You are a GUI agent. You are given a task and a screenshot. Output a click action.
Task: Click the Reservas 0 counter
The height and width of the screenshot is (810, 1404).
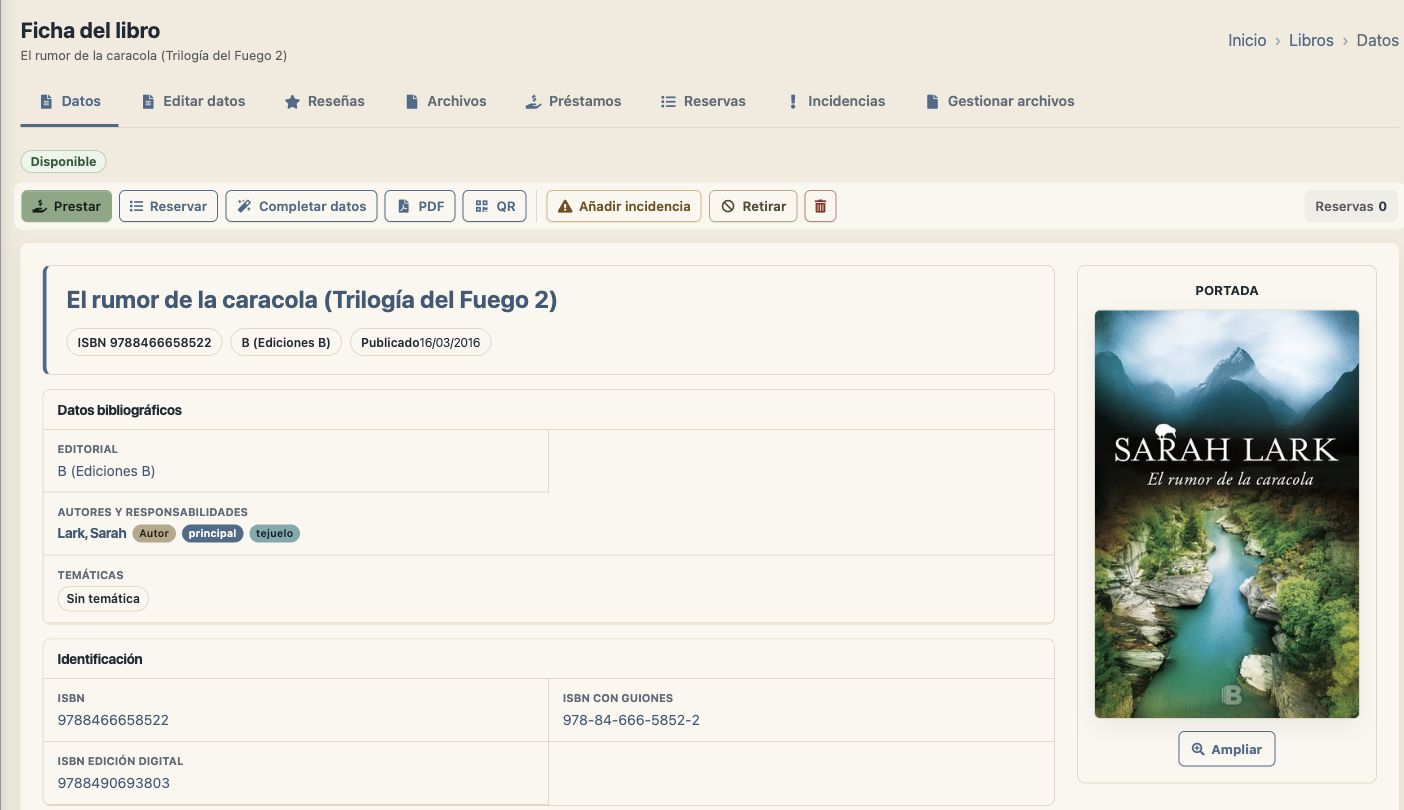pos(1351,206)
